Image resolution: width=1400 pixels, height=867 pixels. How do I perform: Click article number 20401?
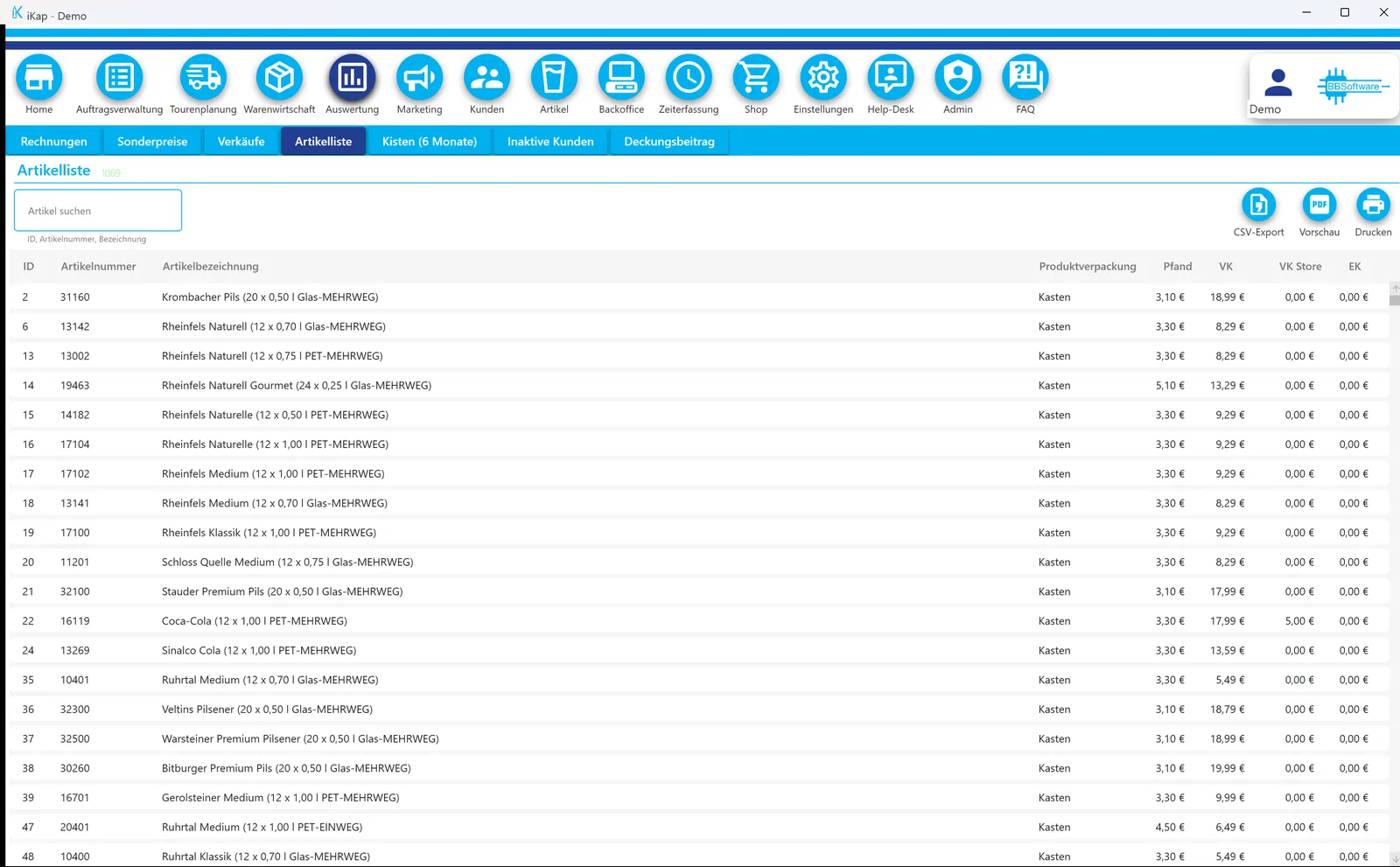(75, 828)
